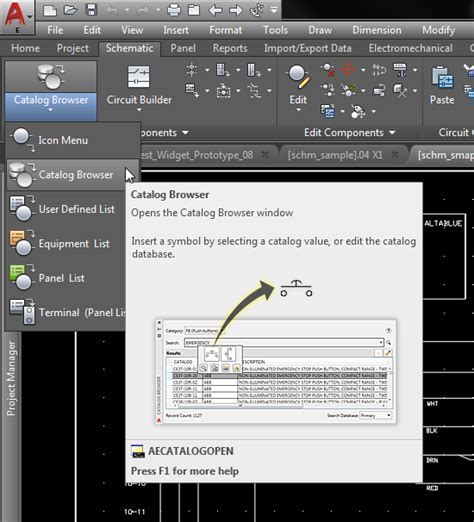Close the [schm_sample].04 X1 drawing tab
The image size is (474, 522).
(395, 155)
